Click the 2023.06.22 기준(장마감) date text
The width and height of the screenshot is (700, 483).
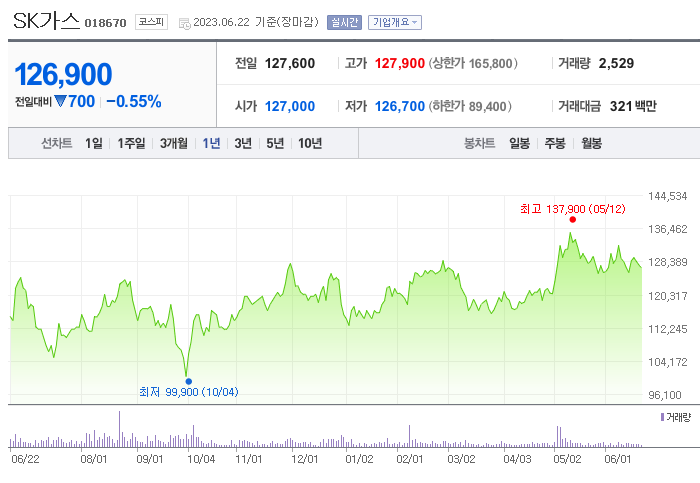[x=256, y=22]
